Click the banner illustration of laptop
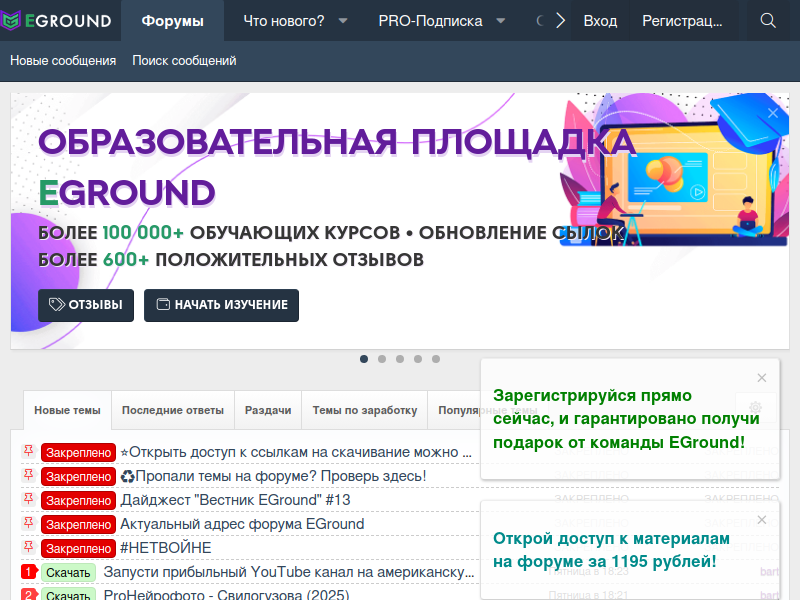The image size is (800, 600). 673,171
